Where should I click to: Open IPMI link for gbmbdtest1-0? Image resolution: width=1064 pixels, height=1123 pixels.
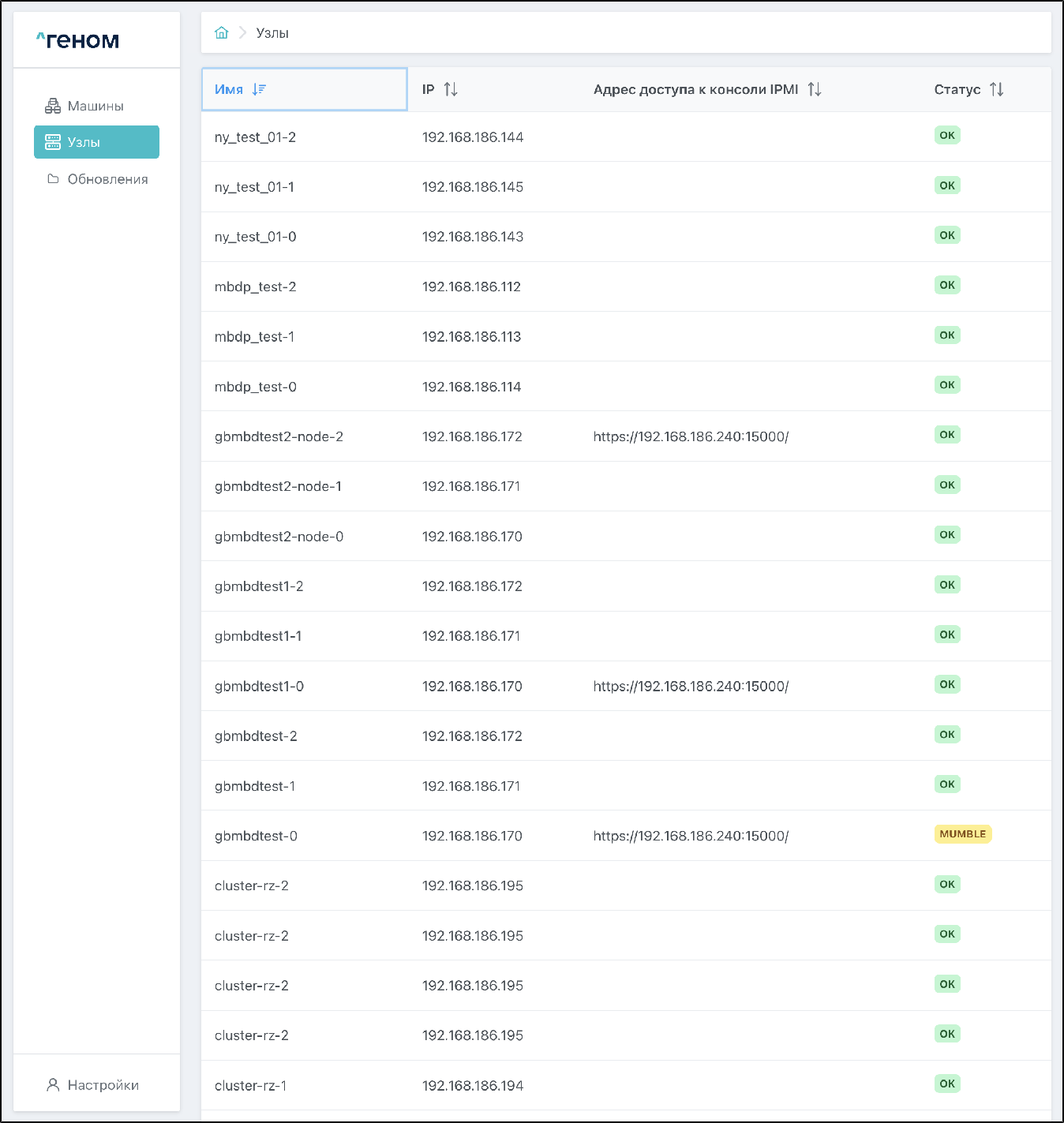click(x=691, y=687)
